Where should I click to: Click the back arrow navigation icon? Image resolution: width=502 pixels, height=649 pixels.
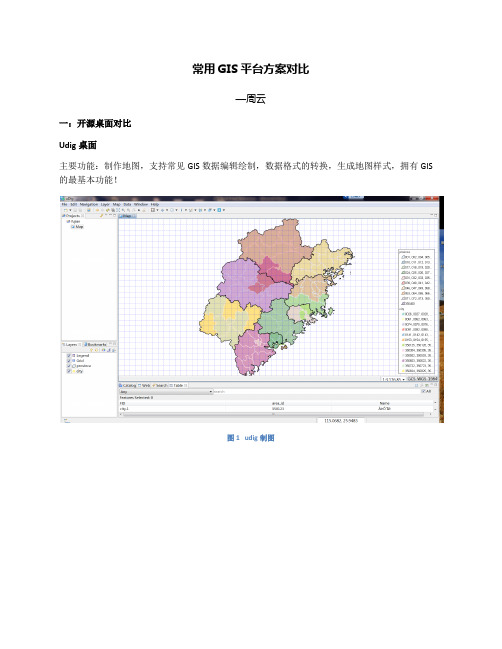97,210
